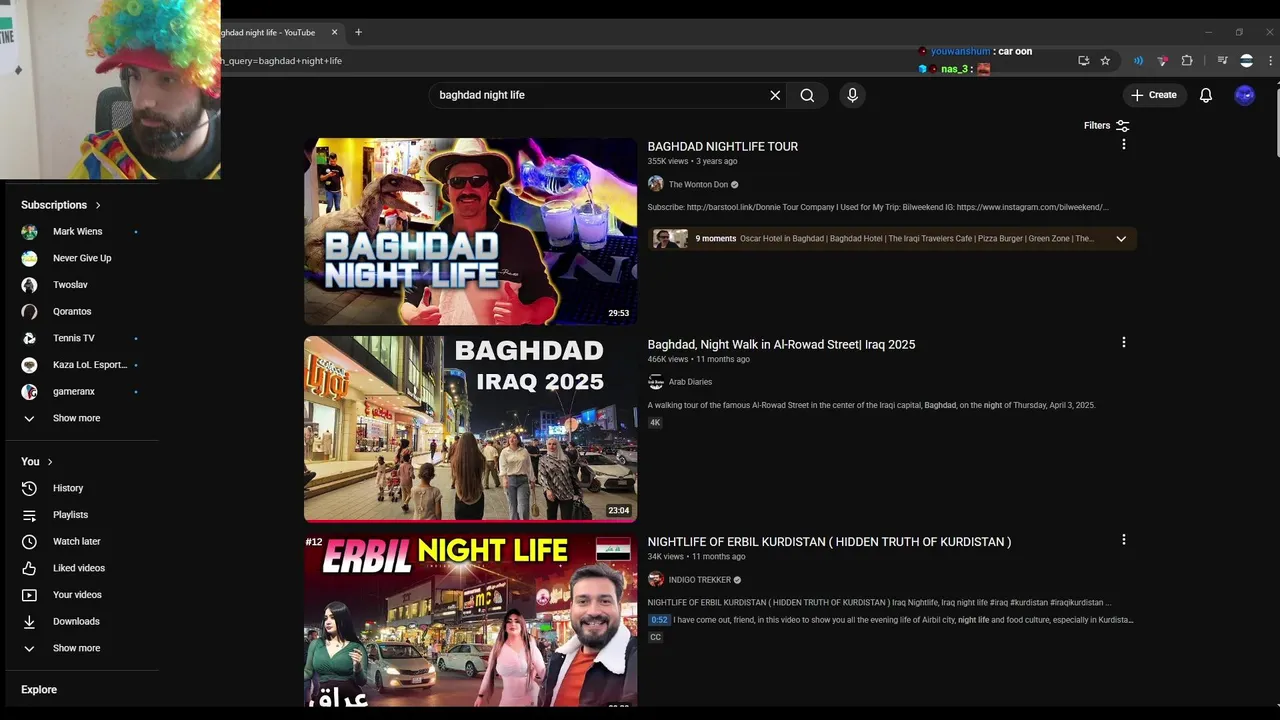Open The Wonton Don channel name
The height and width of the screenshot is (720, 1280).
click(x=698, y=185)
